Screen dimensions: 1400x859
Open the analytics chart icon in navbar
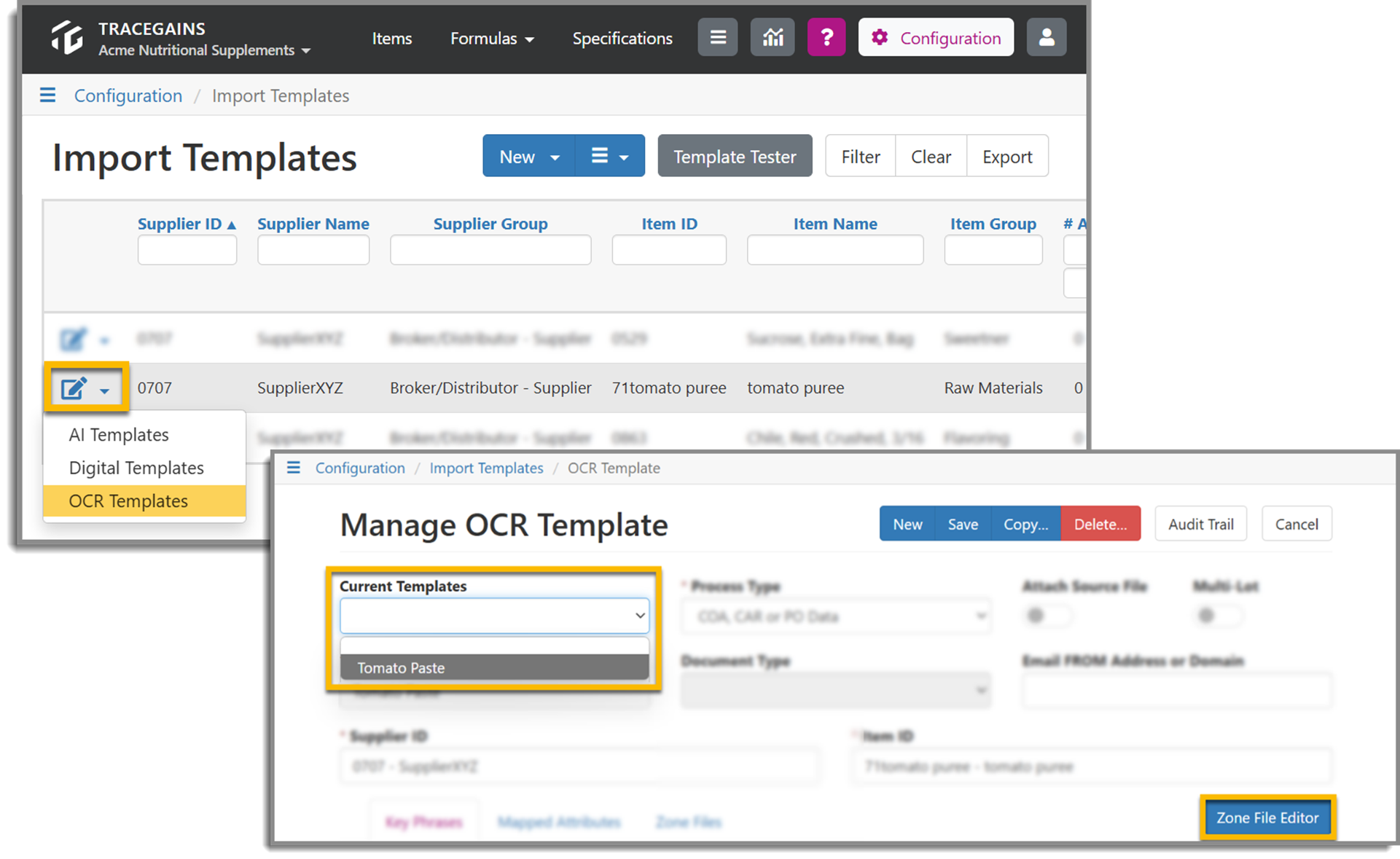773,37
